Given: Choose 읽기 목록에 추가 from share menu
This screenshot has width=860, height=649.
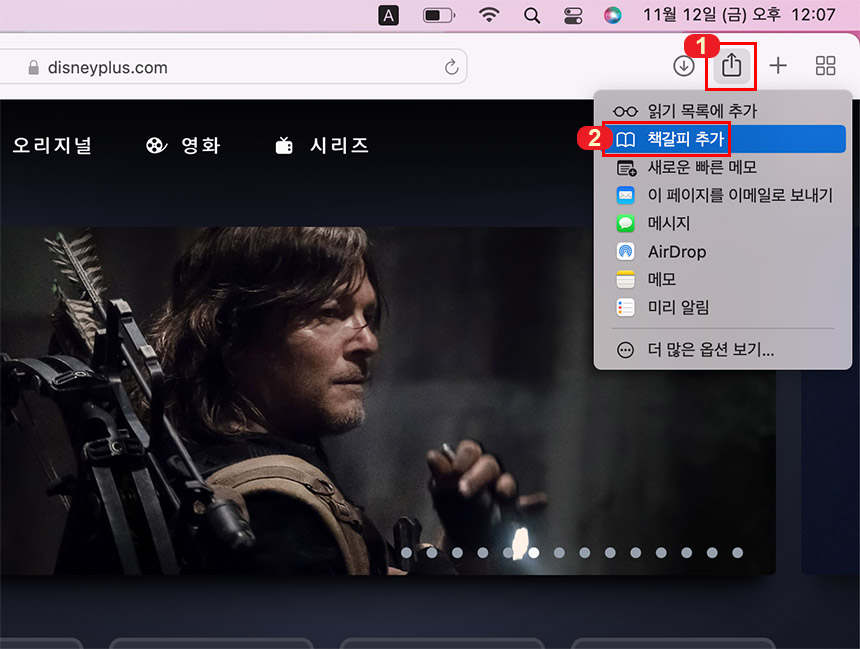Looking at the screenshot, I should point(722,111).
